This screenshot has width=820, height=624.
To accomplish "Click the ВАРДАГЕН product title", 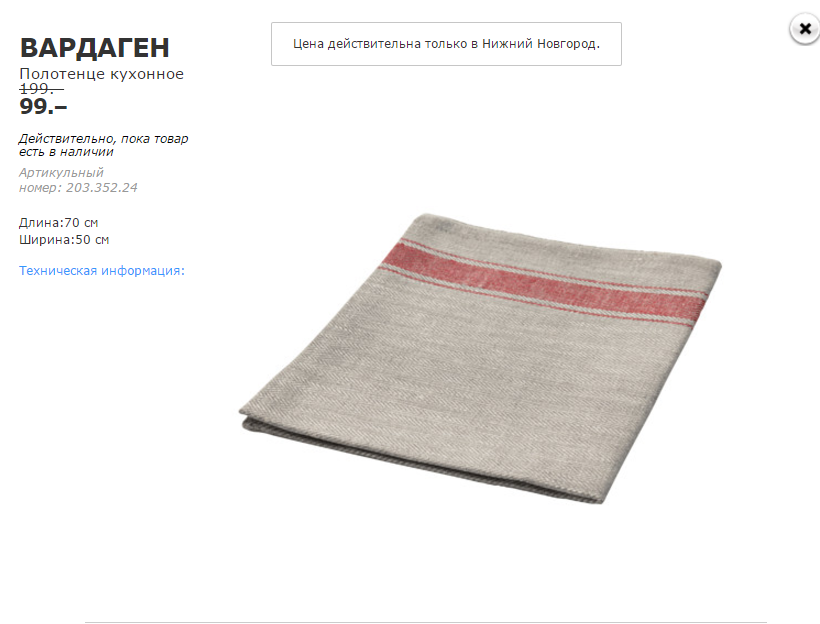I will [x=95, y=48].
